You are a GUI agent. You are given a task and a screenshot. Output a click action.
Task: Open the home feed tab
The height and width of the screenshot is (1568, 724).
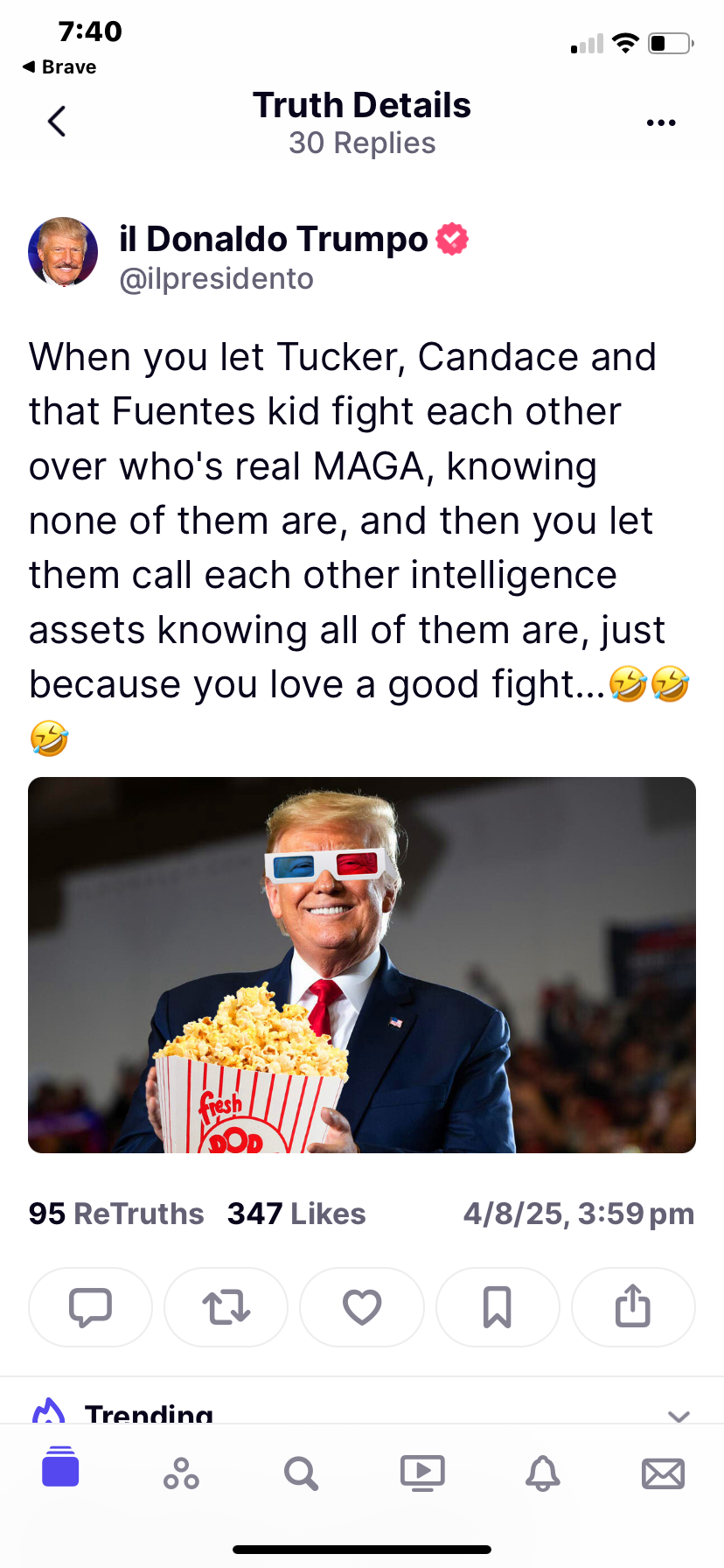60,1466
